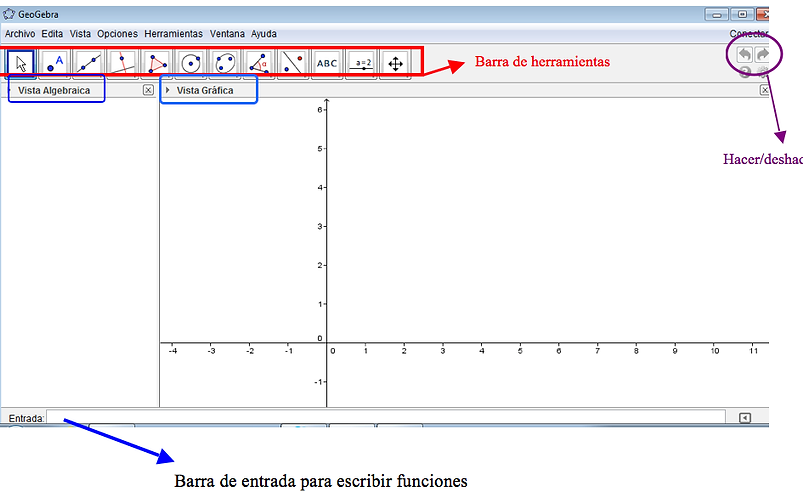Select the Move Graphics View tool
Viewport: 803px width, 503px height.
[x=395, y=64]
